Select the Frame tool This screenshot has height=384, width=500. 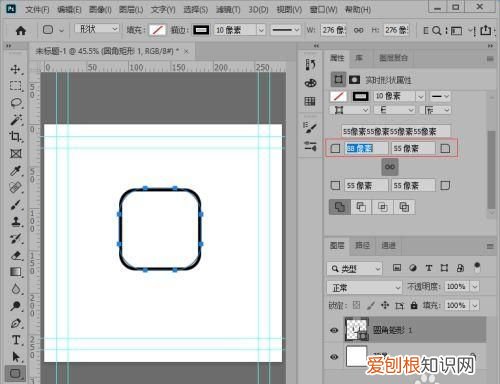tap(16, 153)
